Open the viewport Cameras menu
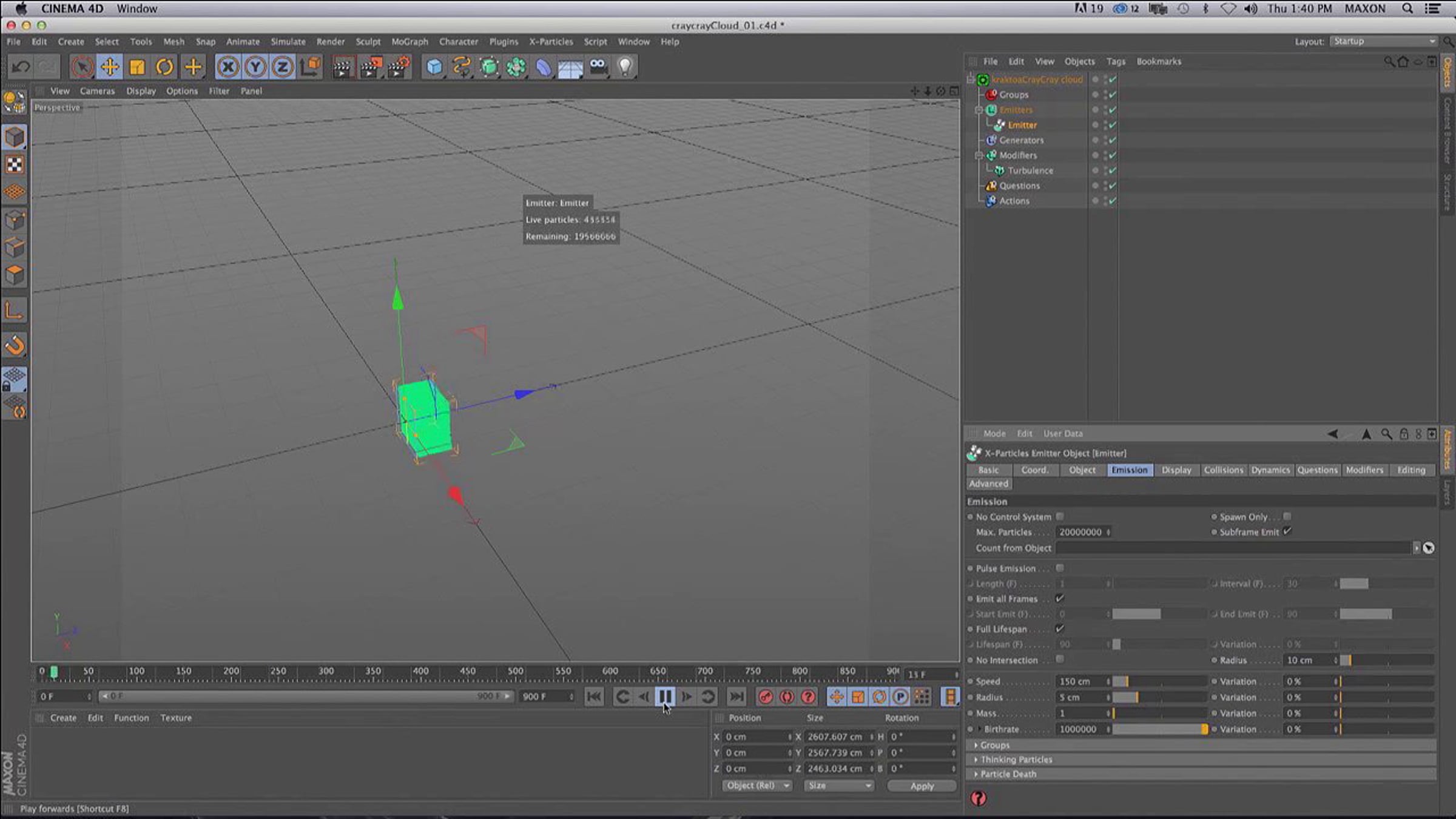1456x819 pixels. 97,91
